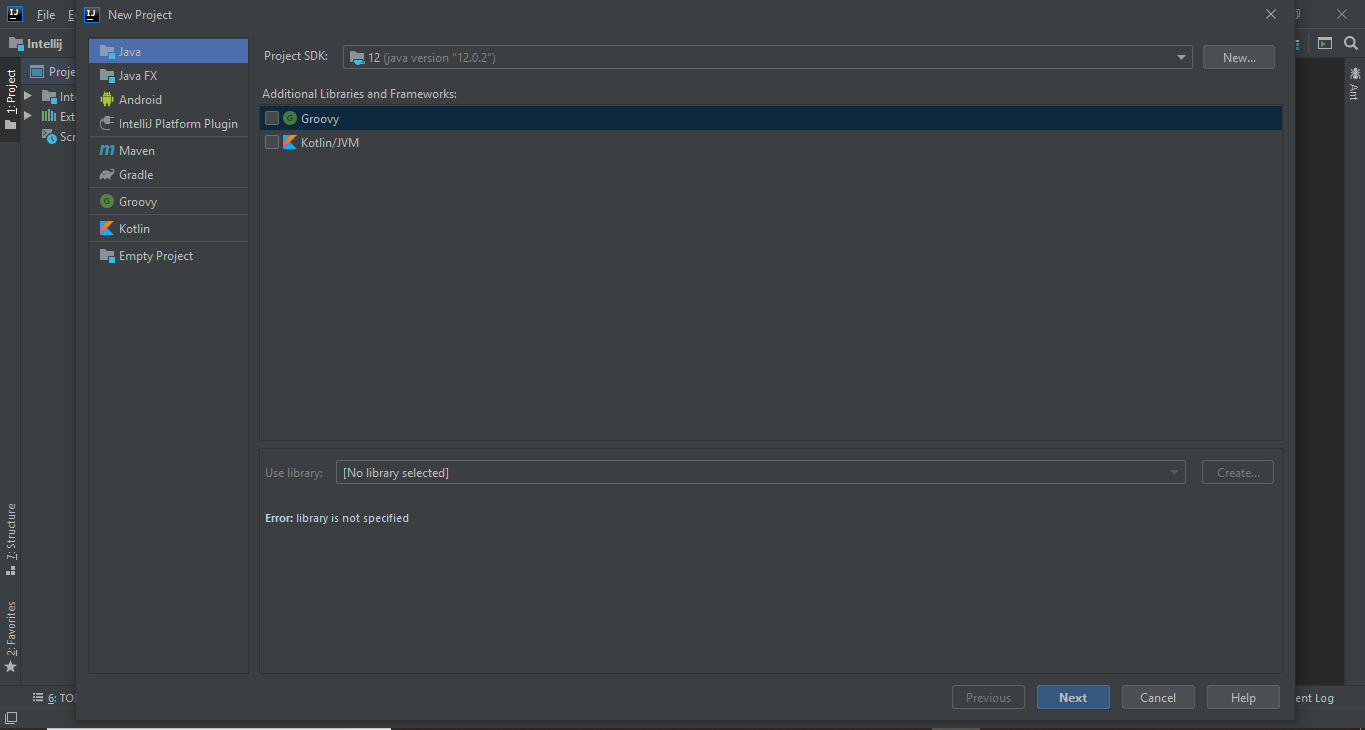1365x730 pixels.
Task: Cancel the New Project dialog
Action: (1158, 697)
